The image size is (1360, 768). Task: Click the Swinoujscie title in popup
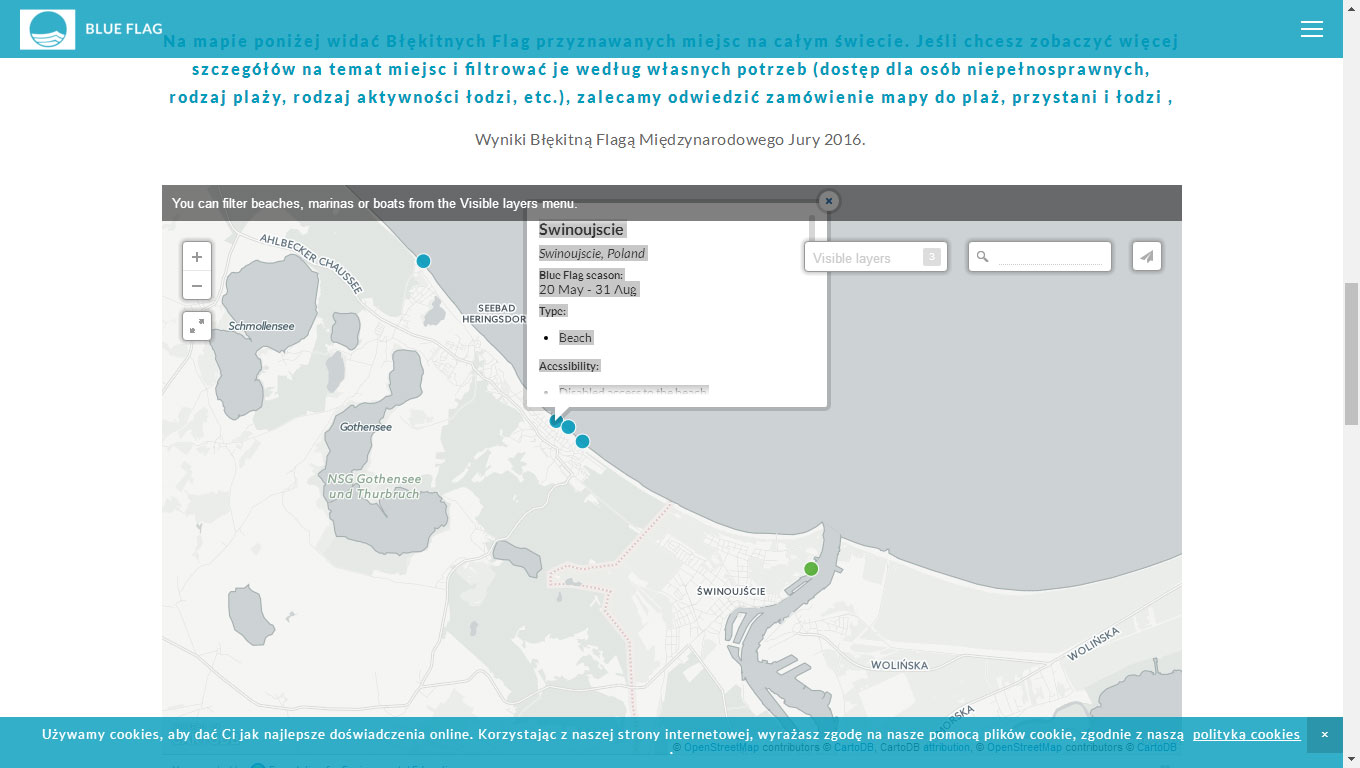581,230
